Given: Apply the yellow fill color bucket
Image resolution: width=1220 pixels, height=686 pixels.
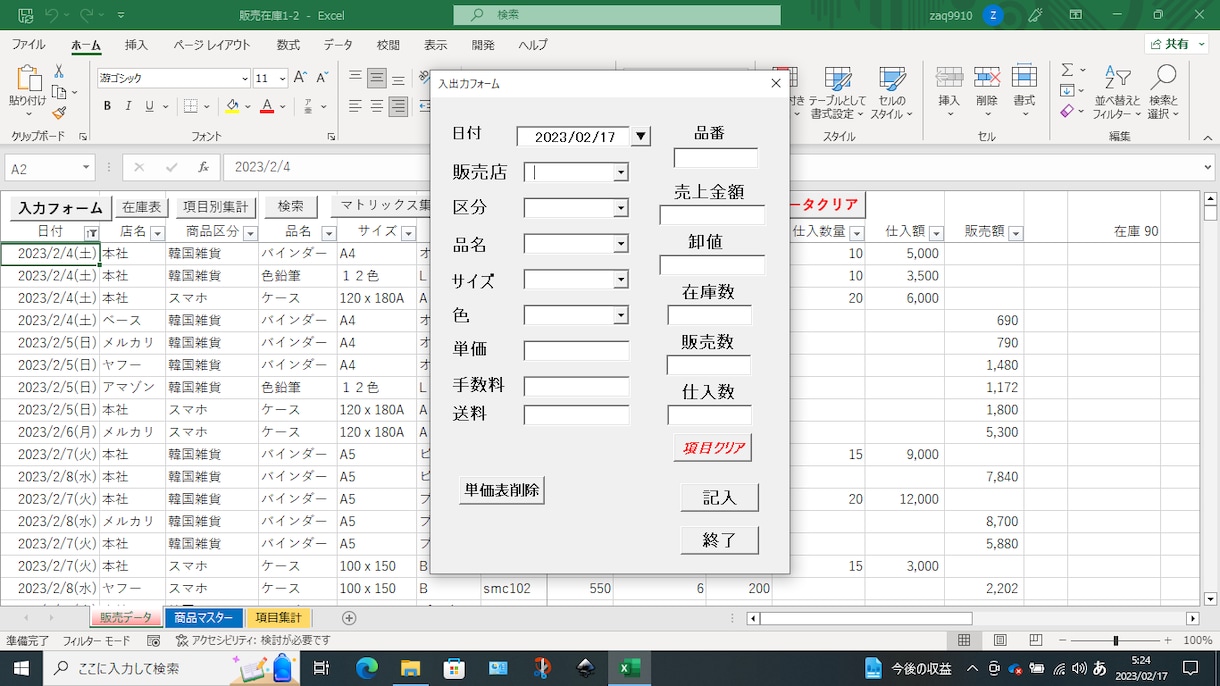Looking at the screenshot, I should [x=232, y=106].
